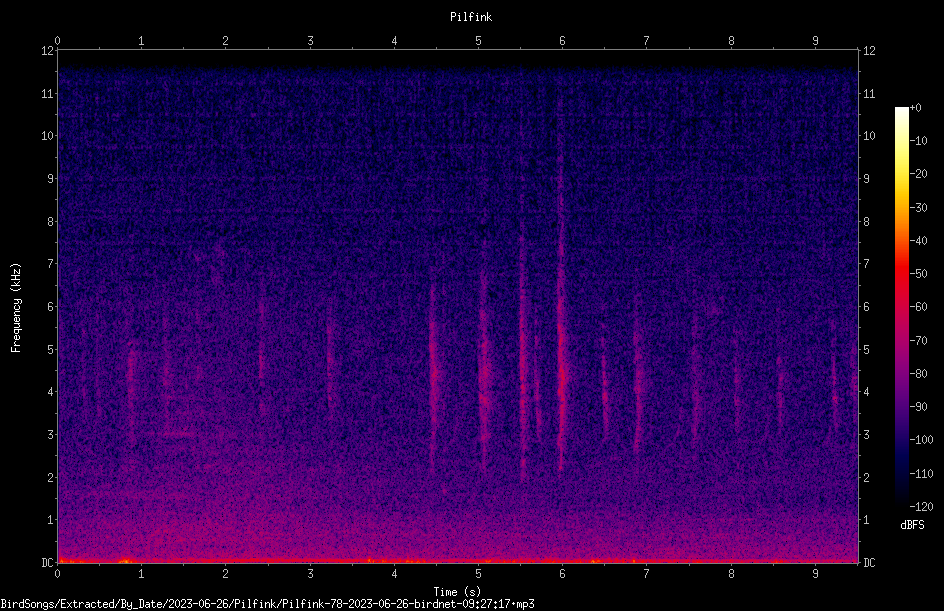Click the "Time (s)" axis label
The height and width of the screenshot is (611, 944).
(457, 592)
